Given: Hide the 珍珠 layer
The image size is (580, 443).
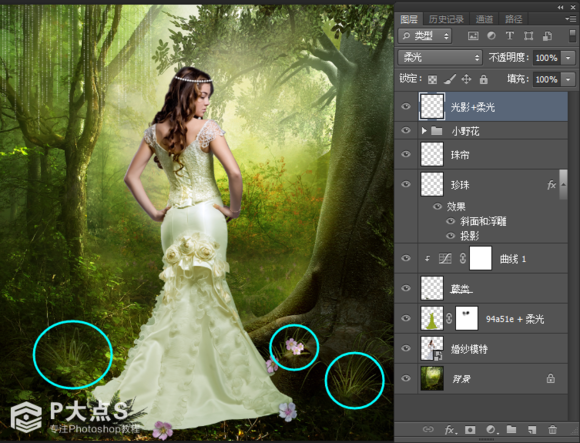Looking at the screenshot, I should coord(406,184).
